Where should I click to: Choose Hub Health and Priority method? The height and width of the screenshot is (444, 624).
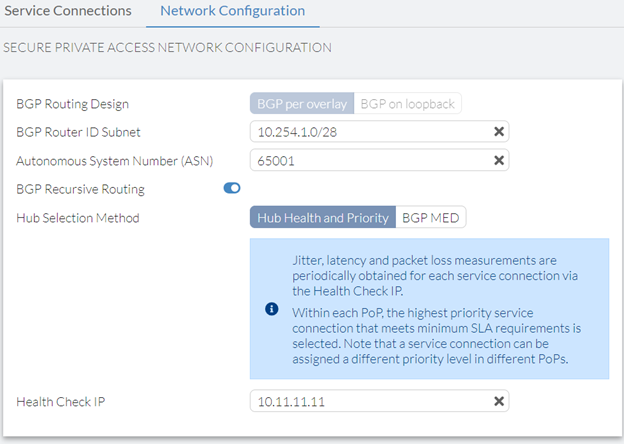[323, 217]
